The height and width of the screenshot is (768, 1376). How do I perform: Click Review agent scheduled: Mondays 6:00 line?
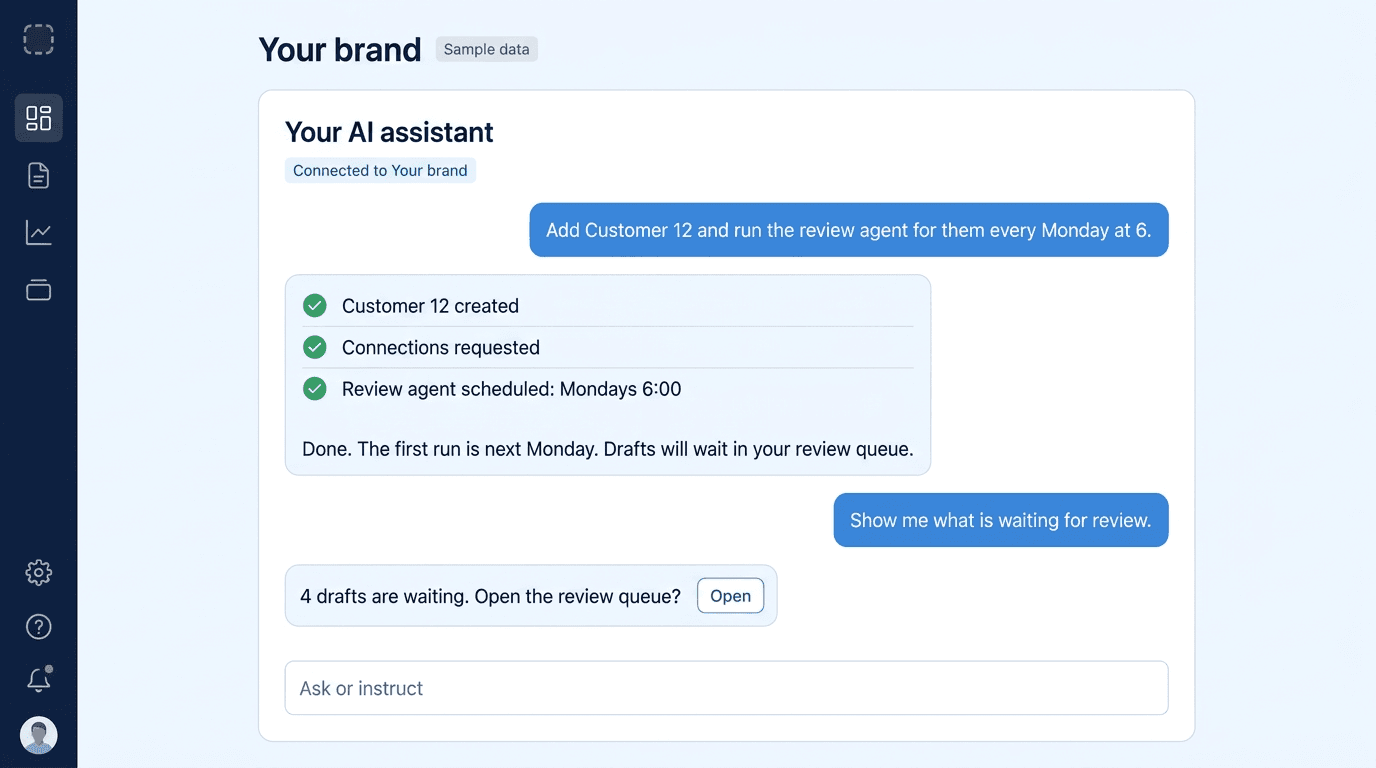click(511, 389)
